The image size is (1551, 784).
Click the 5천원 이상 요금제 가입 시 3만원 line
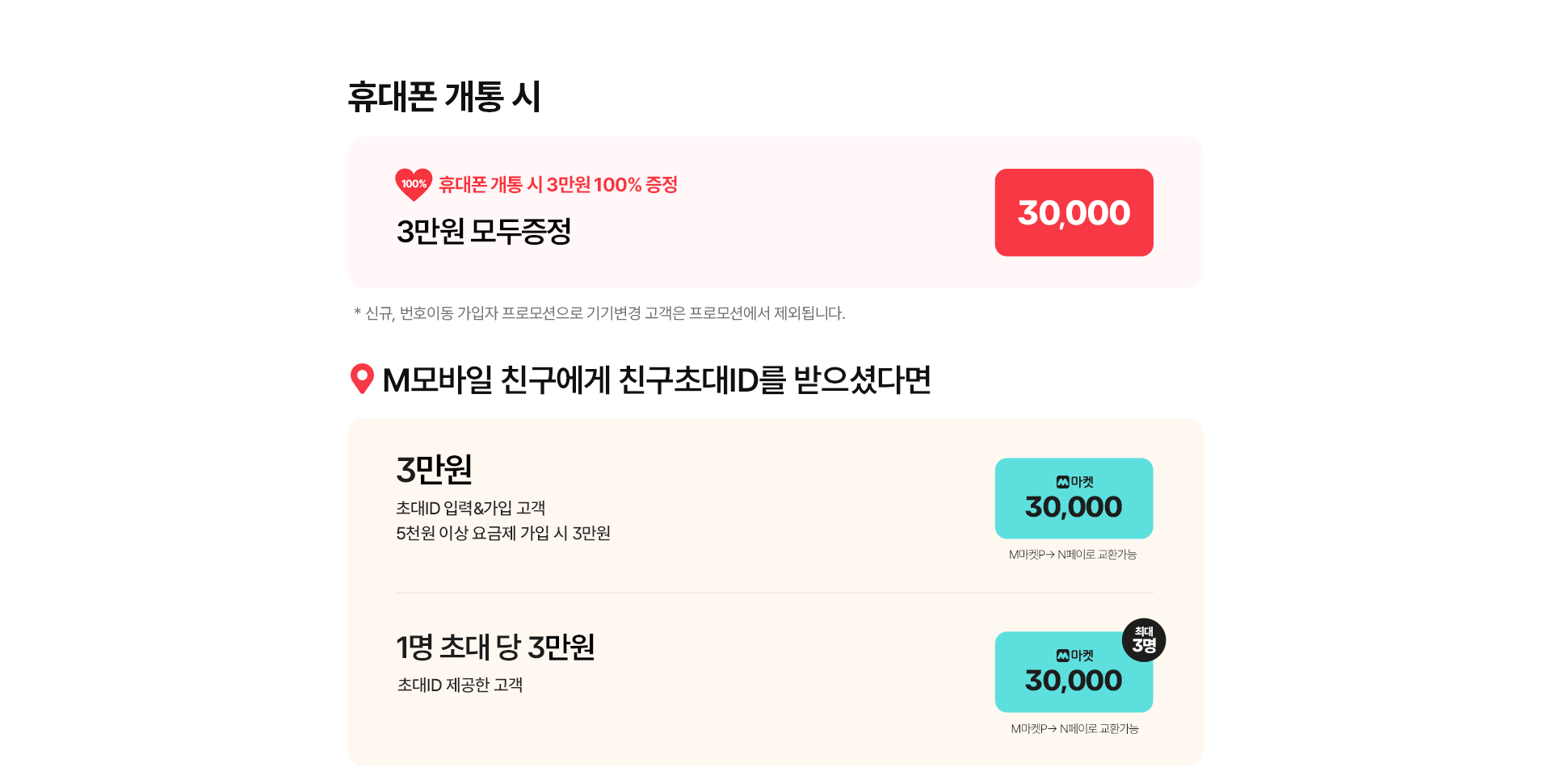(502, 534)
